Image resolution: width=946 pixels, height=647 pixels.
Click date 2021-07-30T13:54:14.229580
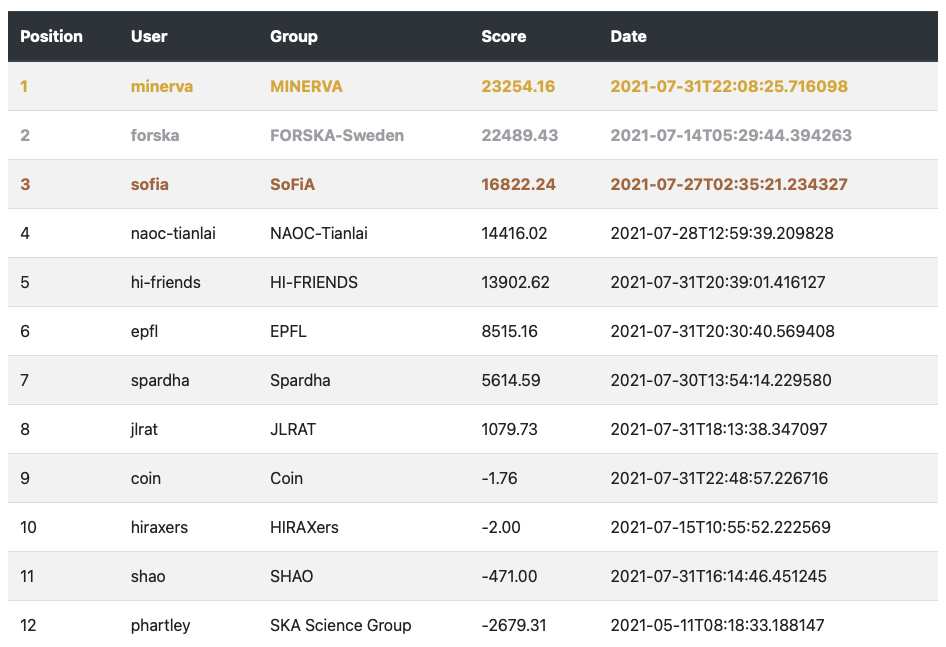pos(720,380)
